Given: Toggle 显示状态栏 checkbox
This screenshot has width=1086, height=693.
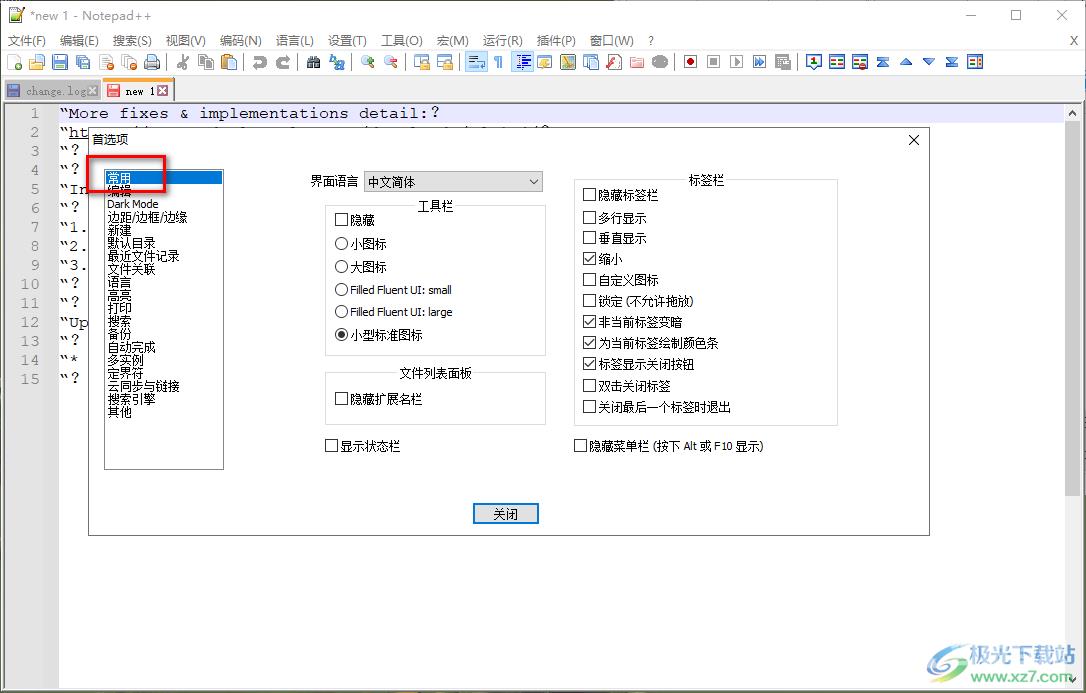Looking at the screenshot, I should [362, 446].
